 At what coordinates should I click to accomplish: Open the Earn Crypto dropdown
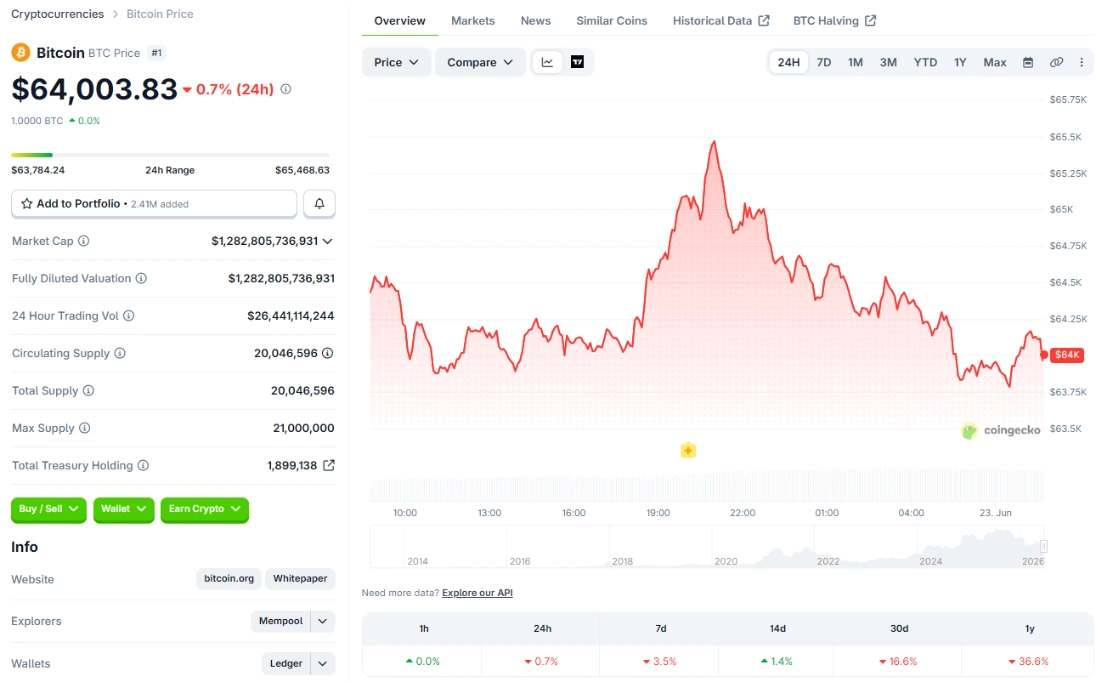point(204,509)
